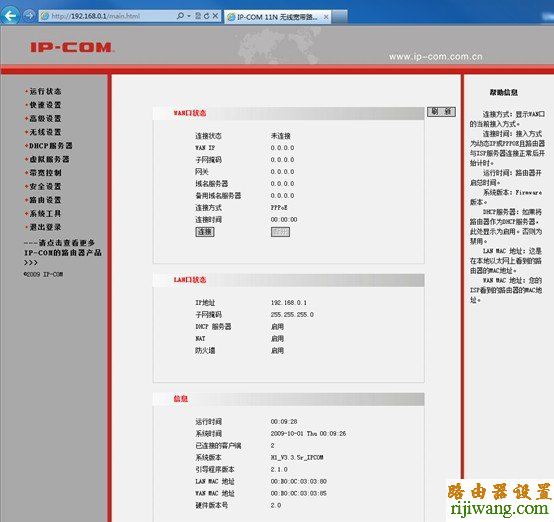This screenshot has height=522, width=554.
Task: Click the 网关 gateway value 0.0.0.0
Action: 282,172
